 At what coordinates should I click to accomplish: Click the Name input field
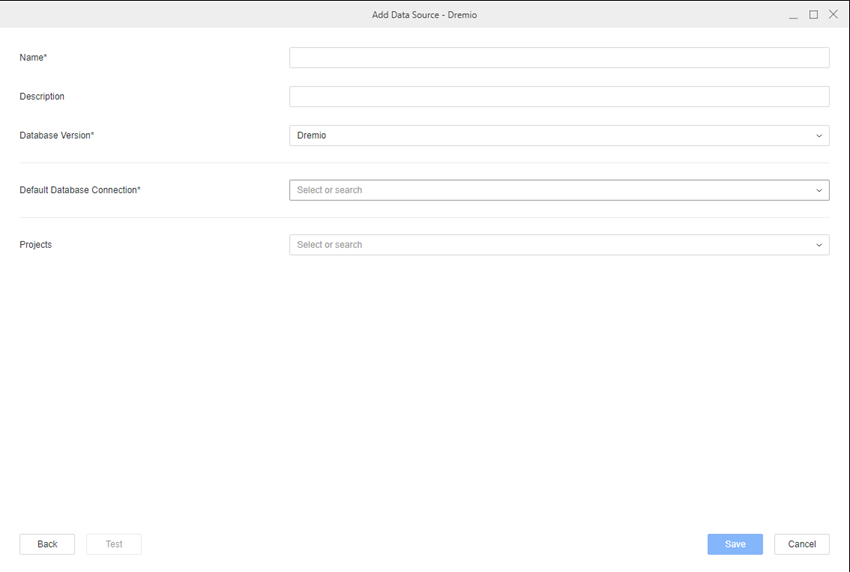(x=558, y=58)
